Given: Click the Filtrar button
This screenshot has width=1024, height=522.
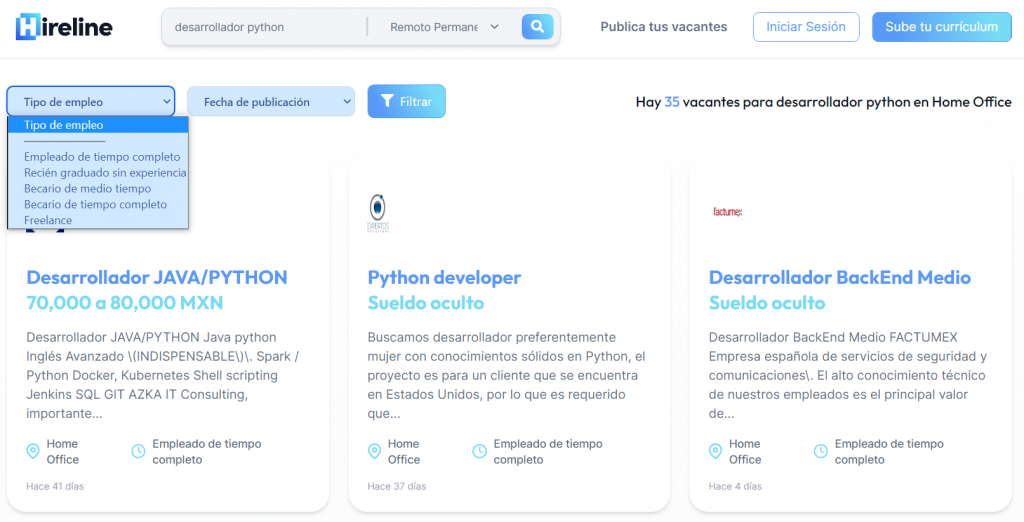Looking at the screenshot, I should 406,101.
